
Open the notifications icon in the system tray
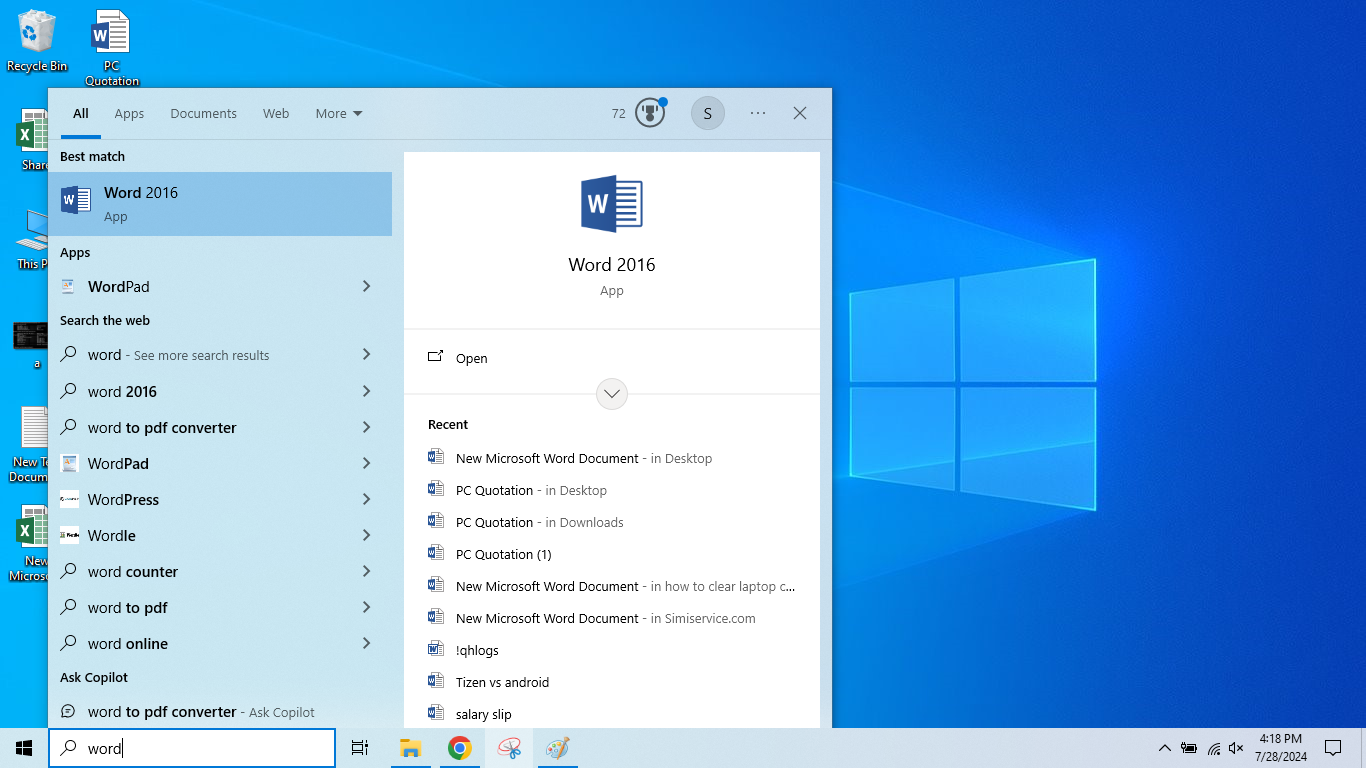[1334, 747]
